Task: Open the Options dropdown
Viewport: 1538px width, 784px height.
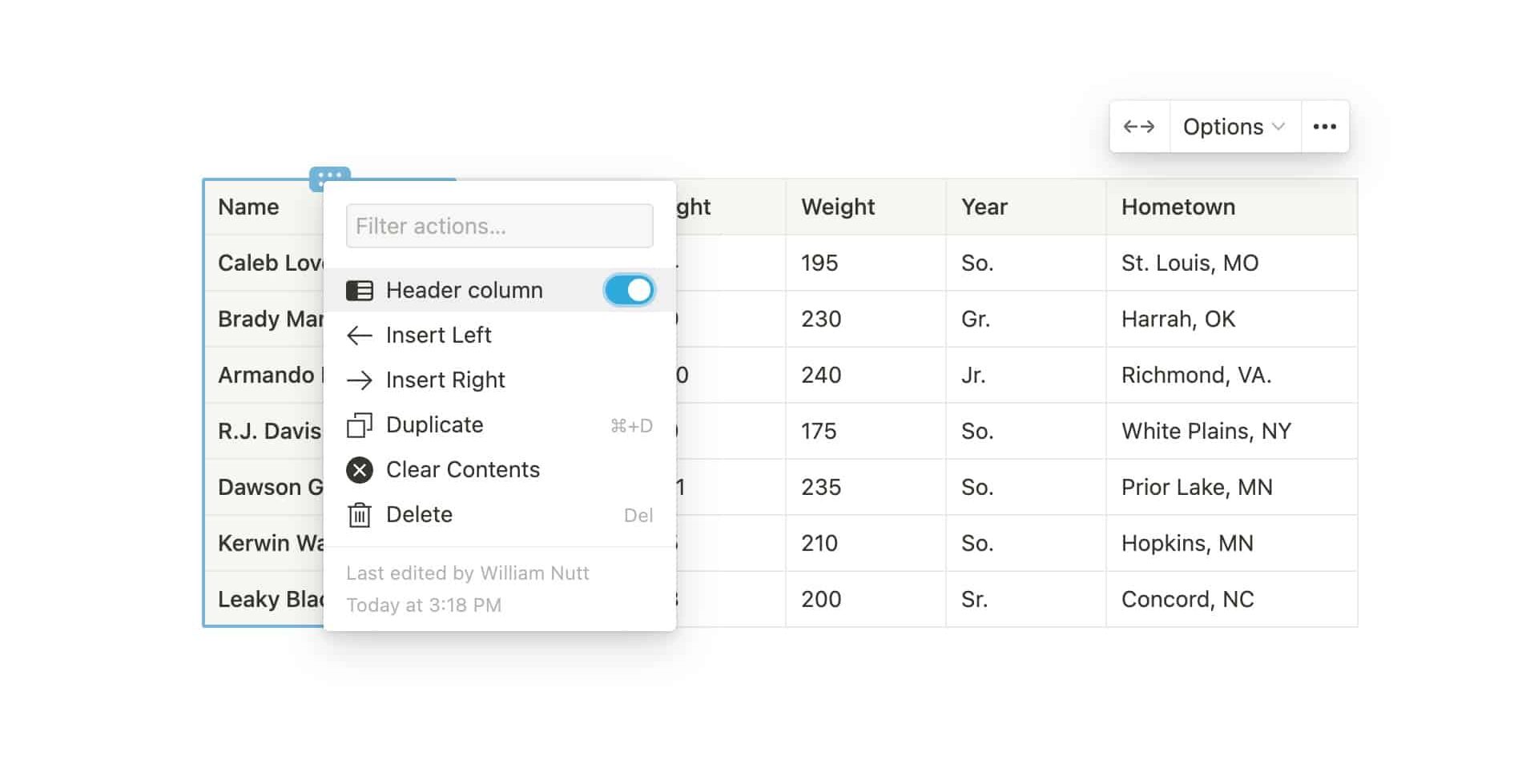Action: click(1226, 126)
